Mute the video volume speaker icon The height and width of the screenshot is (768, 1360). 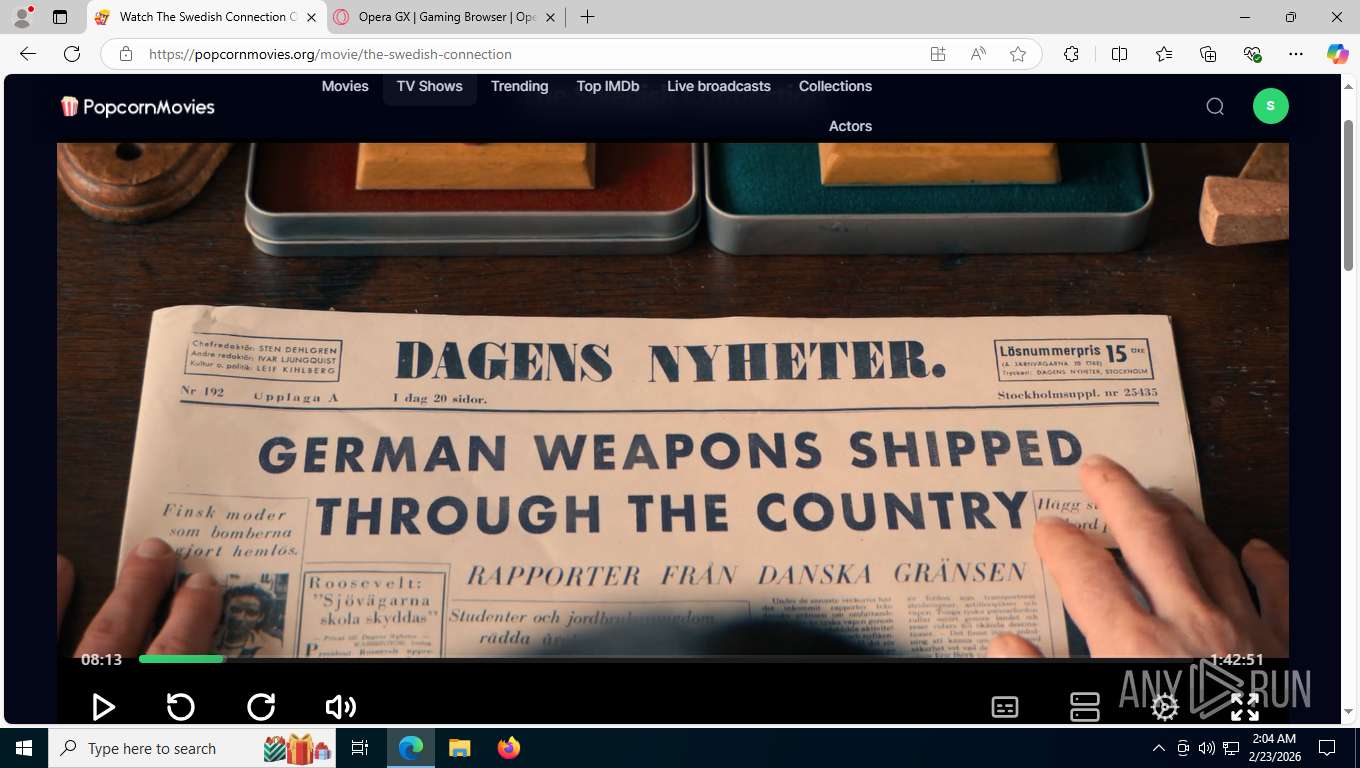341,707
